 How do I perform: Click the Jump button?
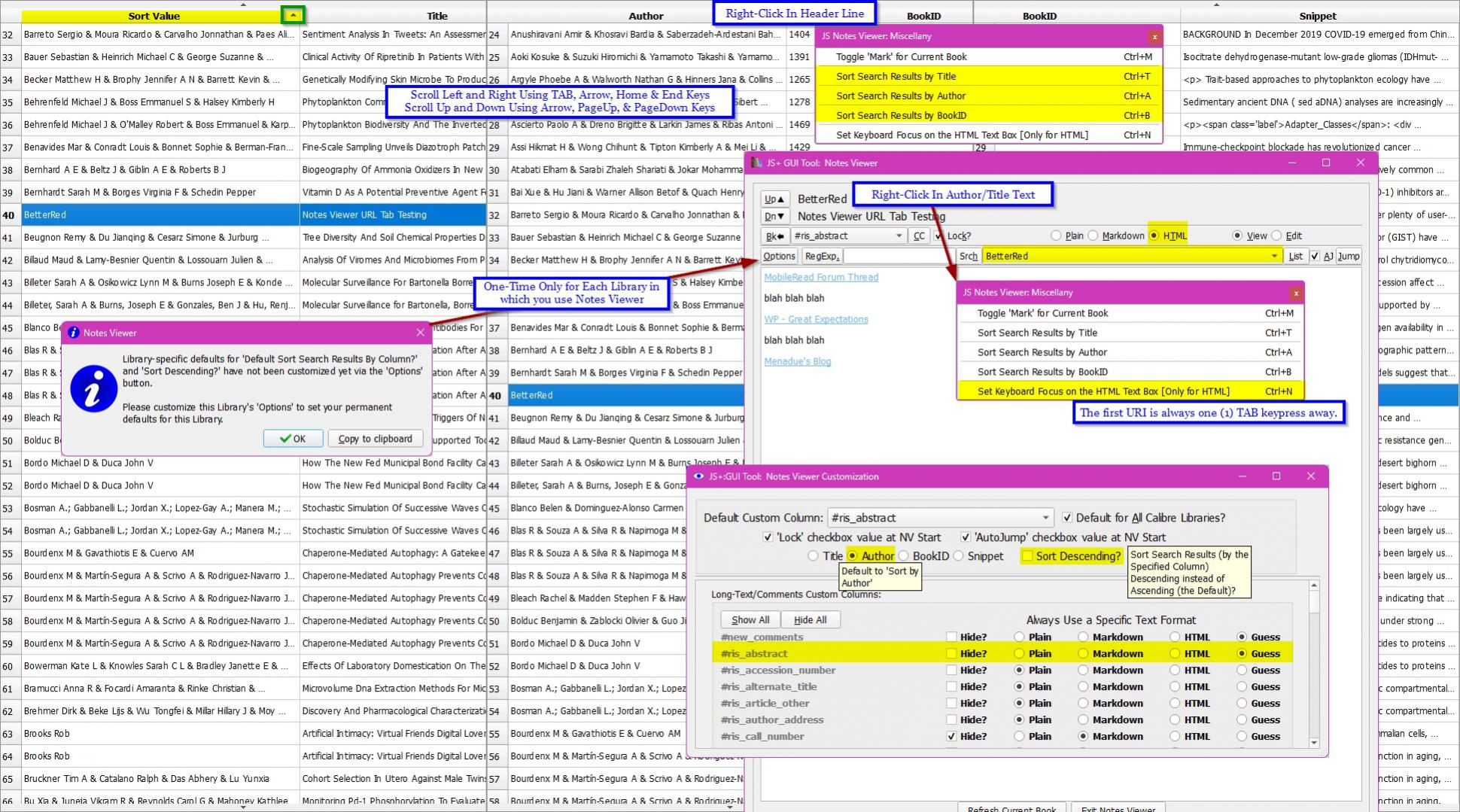click(1349, 257)
